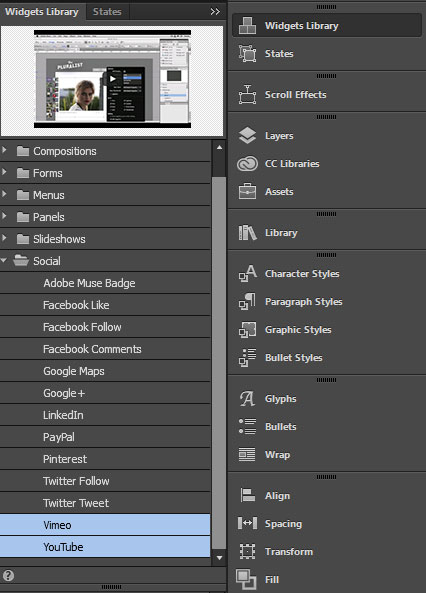
Task: Open the Transform panel icon
Action: 247,551
